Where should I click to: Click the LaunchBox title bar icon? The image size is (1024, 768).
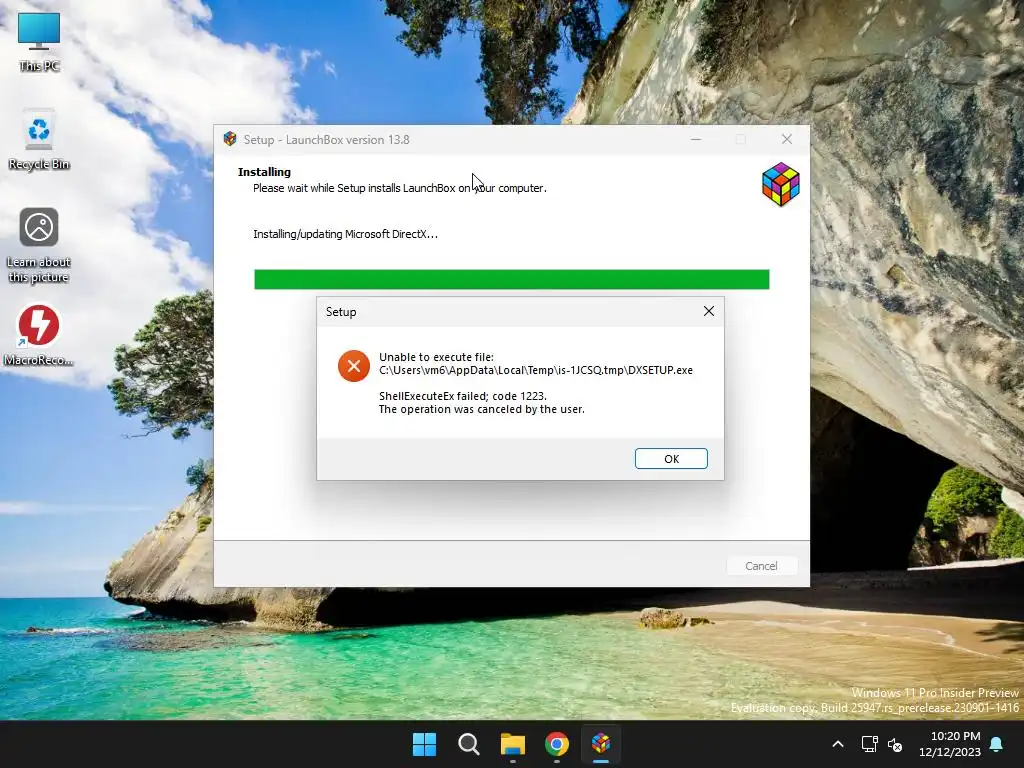pyautogui.click(x=230, y=139)
